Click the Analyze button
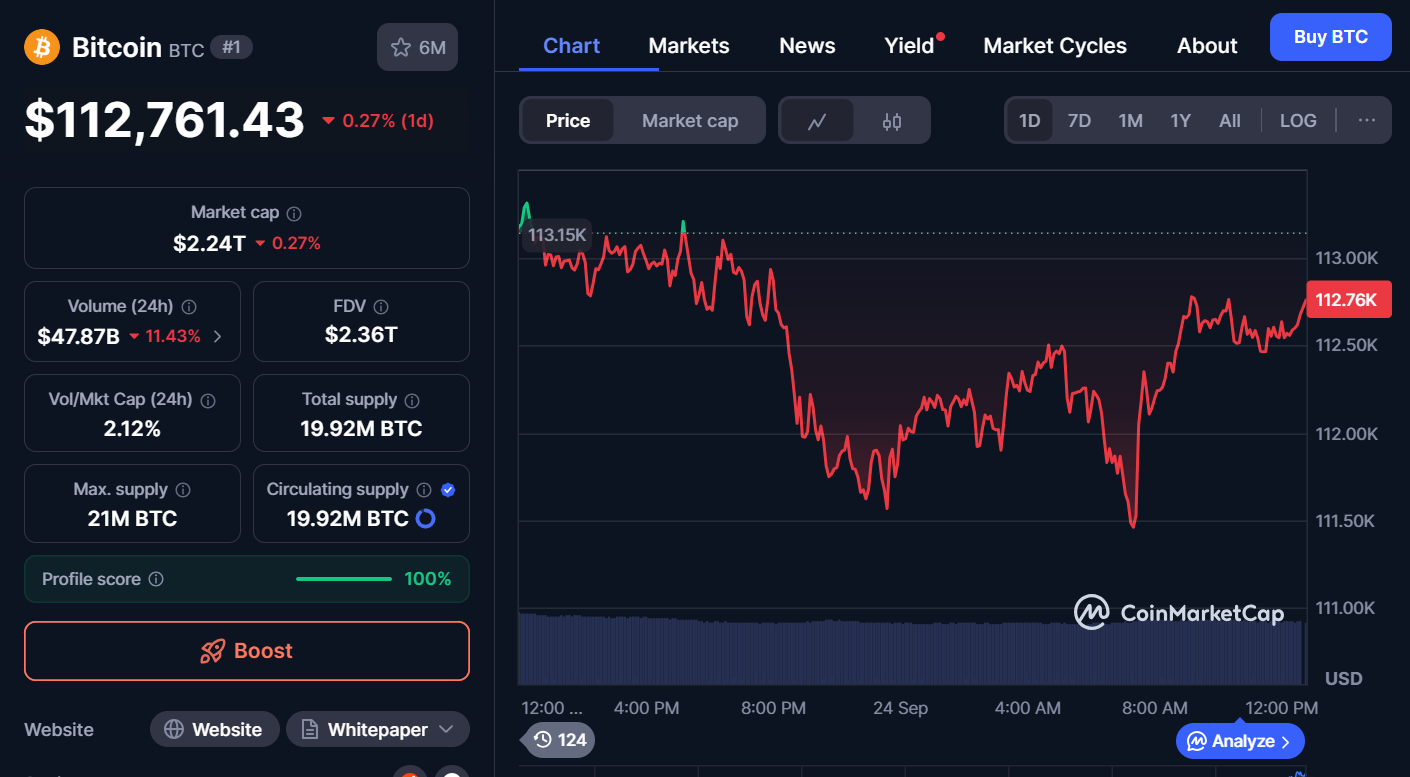Viewport: 1410px width, 777px height. coord(1240,741)
